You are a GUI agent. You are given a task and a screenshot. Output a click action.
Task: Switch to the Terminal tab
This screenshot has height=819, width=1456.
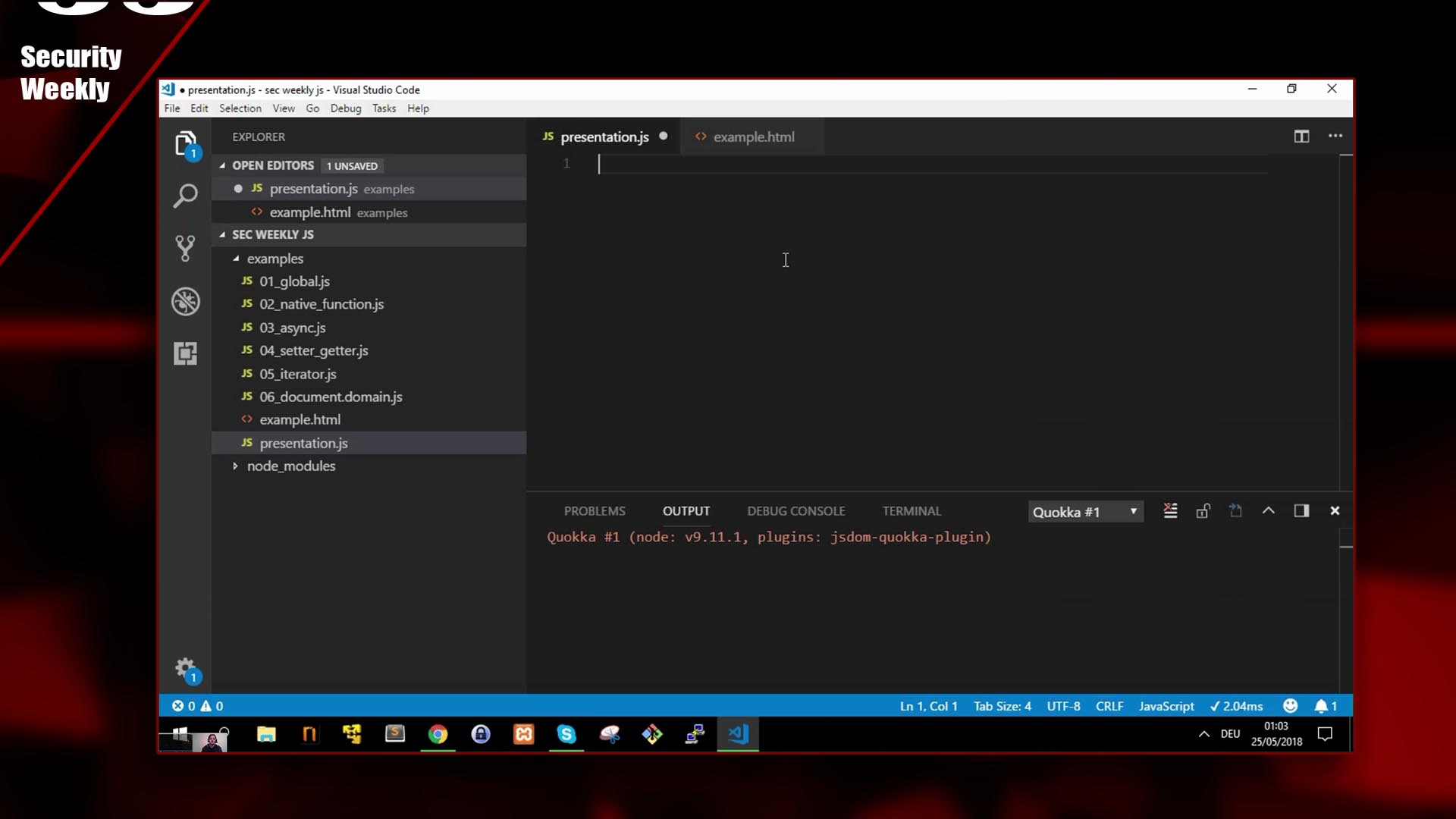(x=912, y=511)
